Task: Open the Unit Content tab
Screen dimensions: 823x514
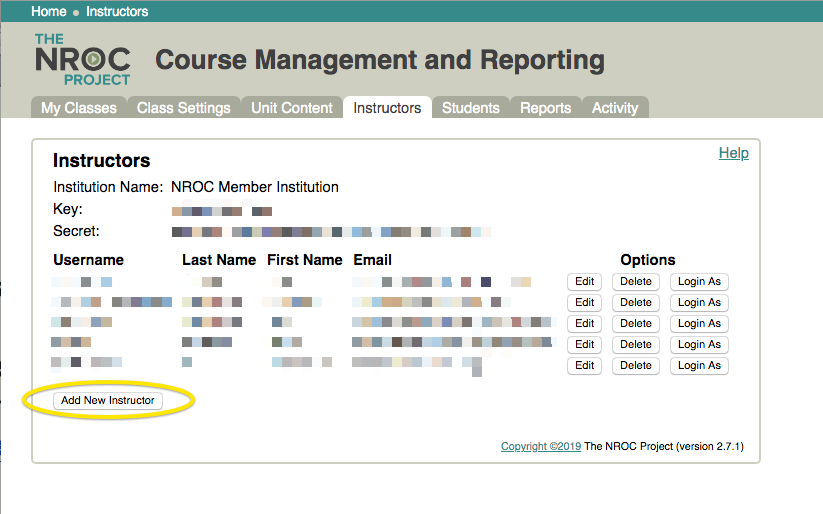Action: (292, 108)
